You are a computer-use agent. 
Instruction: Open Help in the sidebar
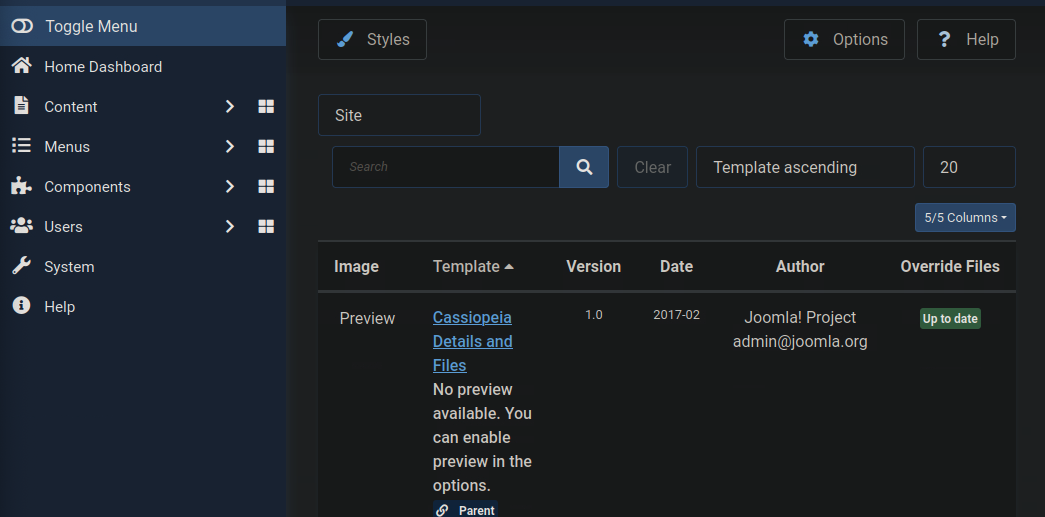[59, 307]
